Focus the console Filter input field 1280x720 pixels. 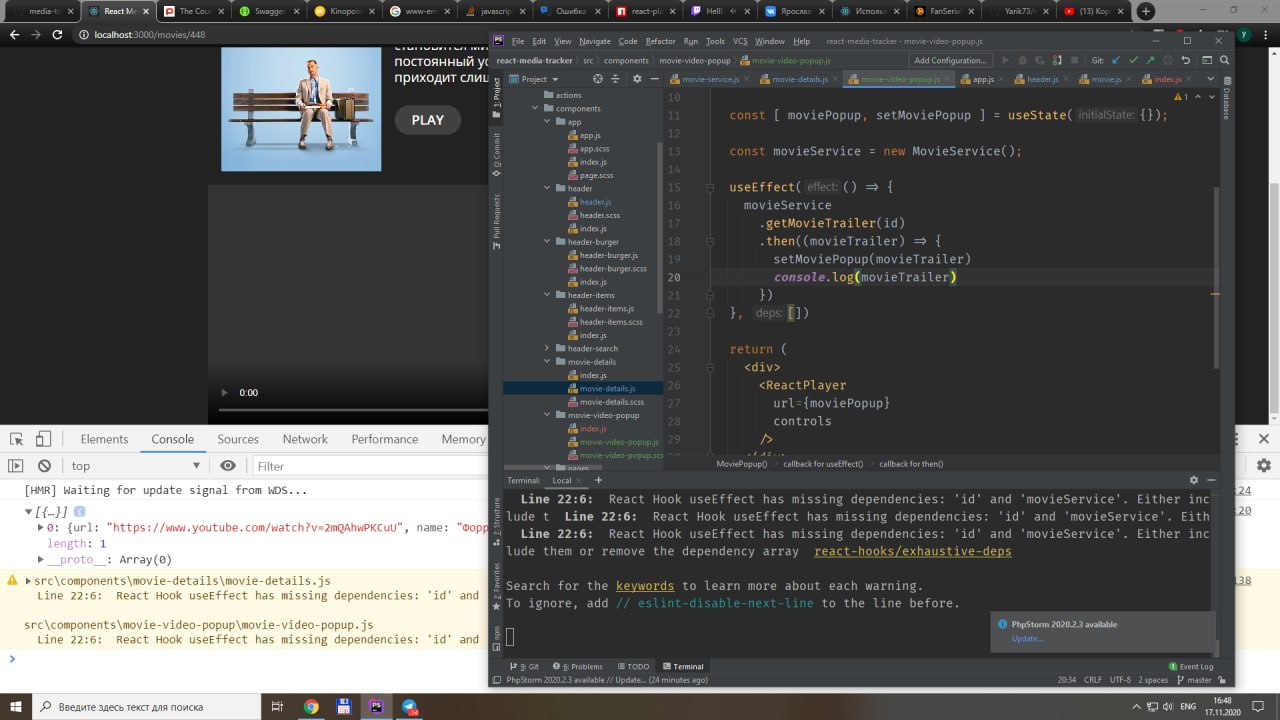(368, 466)
